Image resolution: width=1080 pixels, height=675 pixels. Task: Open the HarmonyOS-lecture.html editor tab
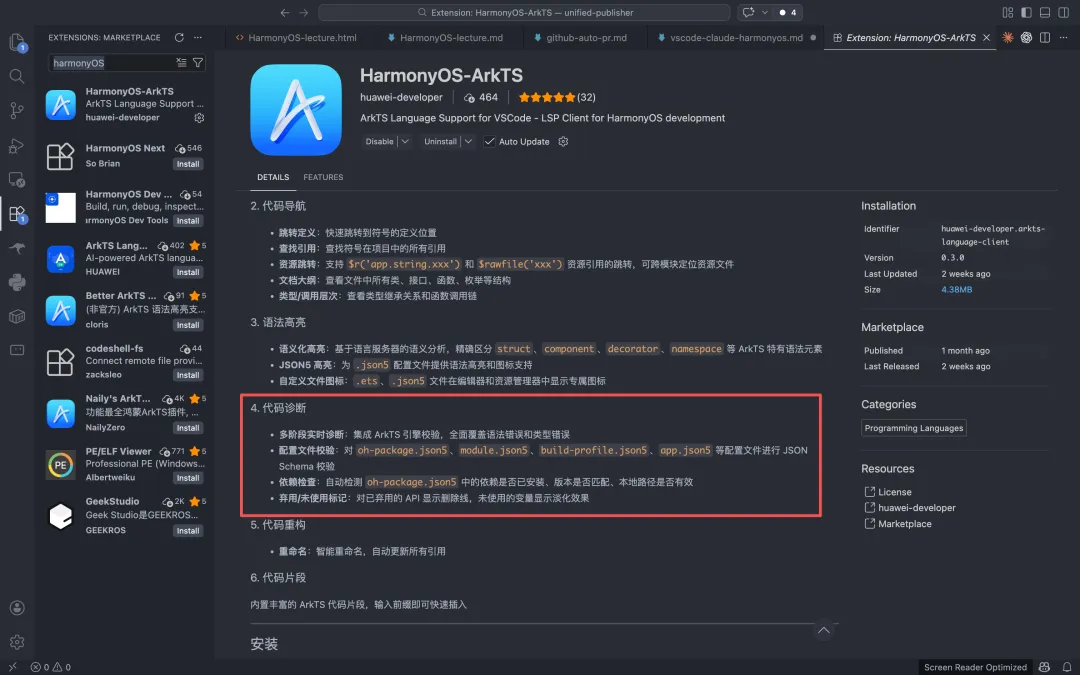(296, 37)
